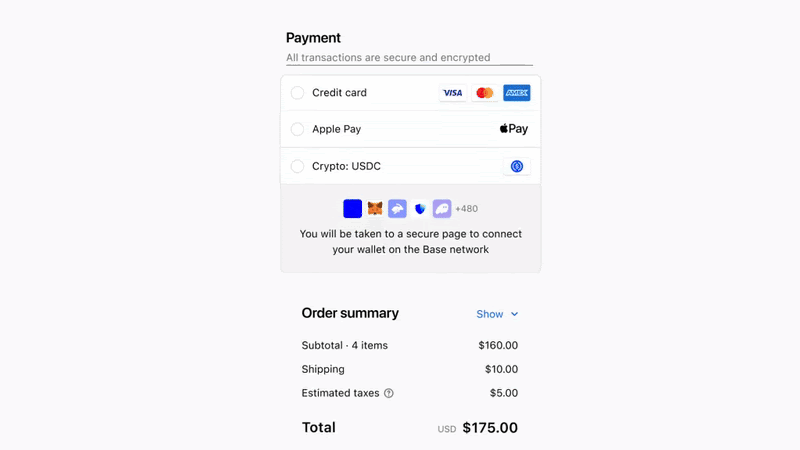Click the Apple Pay option label
Screen dimensions: 800x450
pyautogui.click(x=337, y=129)
